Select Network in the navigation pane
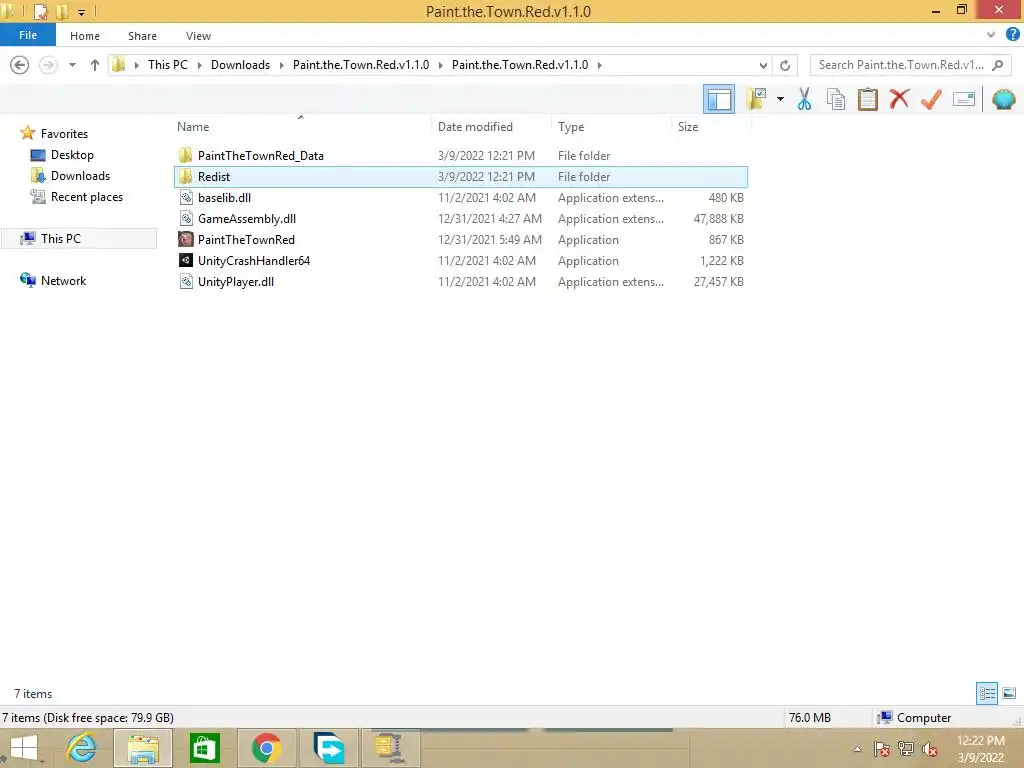This screenshot has height=768, width=1024. pyautogui.click(x=63, y=281)
